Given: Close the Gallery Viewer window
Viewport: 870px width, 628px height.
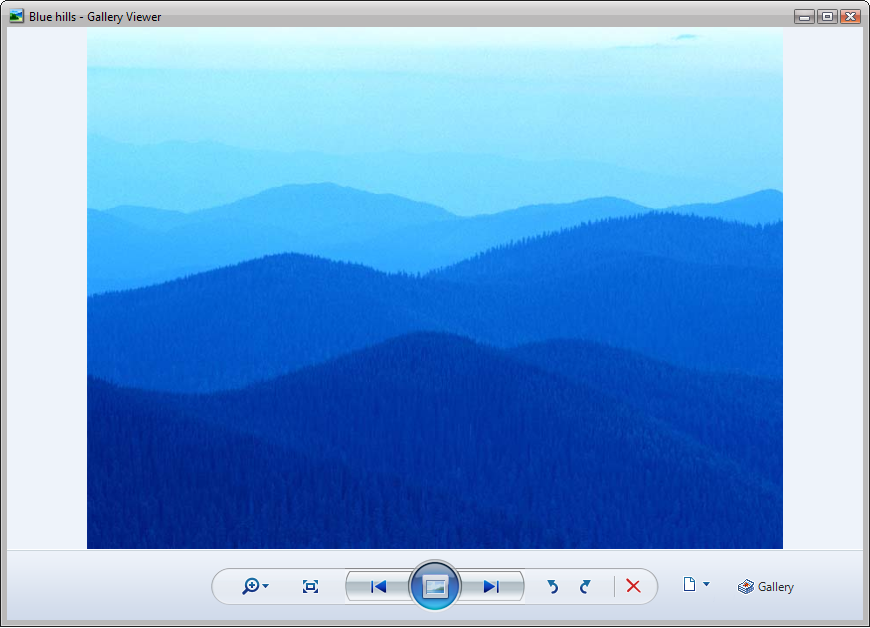Looking at the screenshot, I should pos(851,17).
